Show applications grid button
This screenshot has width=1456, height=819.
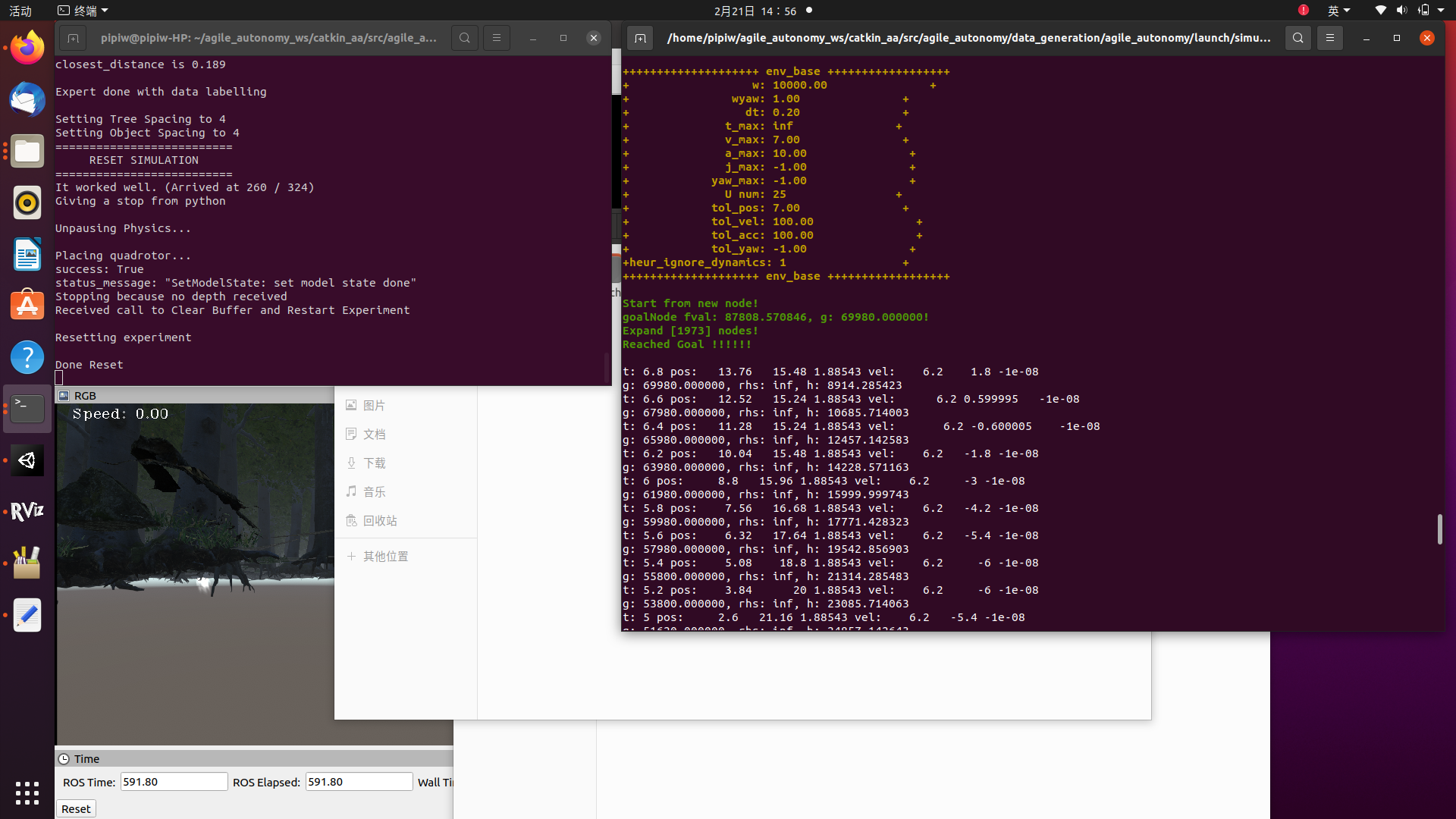click(x=27, y=793)
